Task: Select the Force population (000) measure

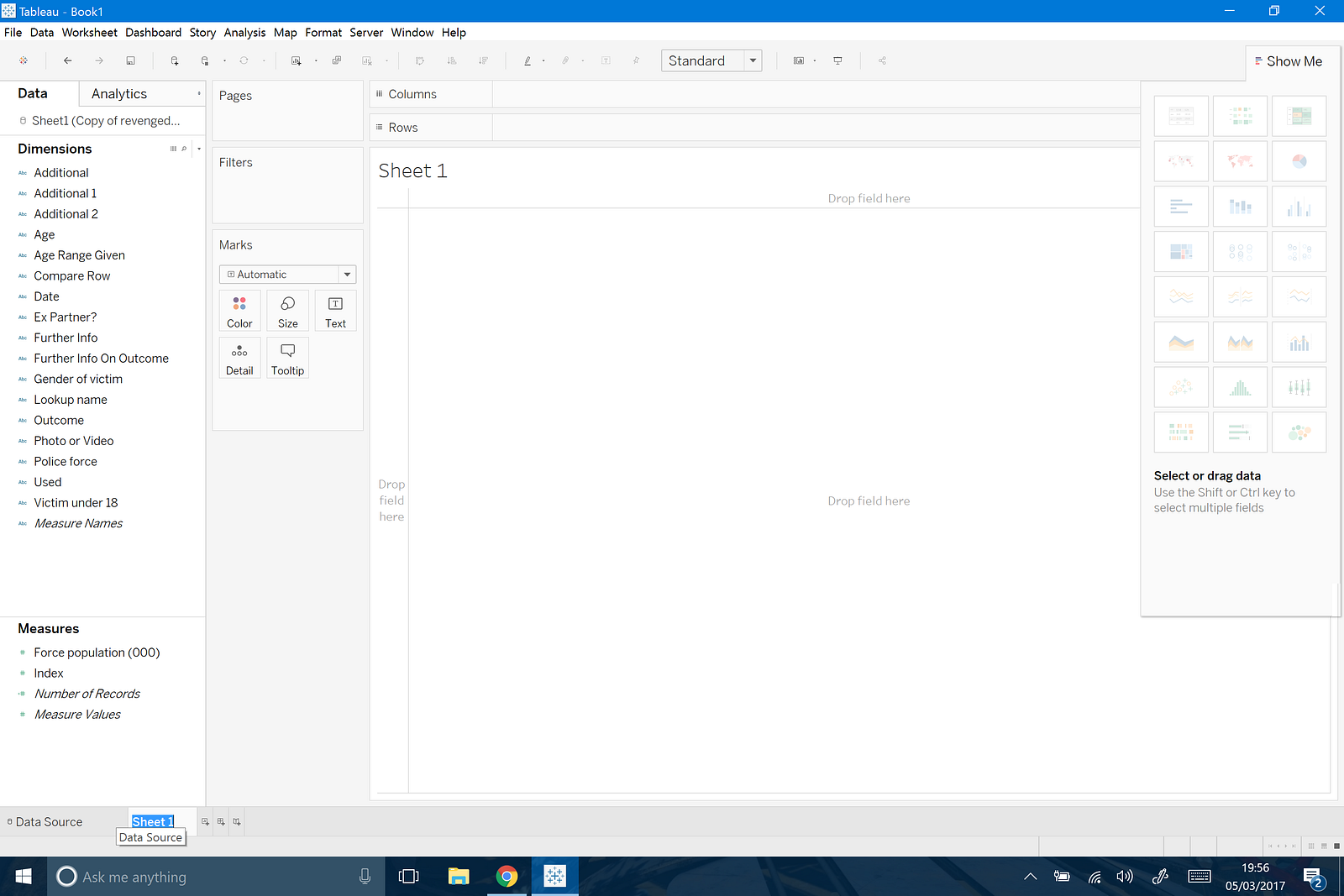Action: (97, 652)
